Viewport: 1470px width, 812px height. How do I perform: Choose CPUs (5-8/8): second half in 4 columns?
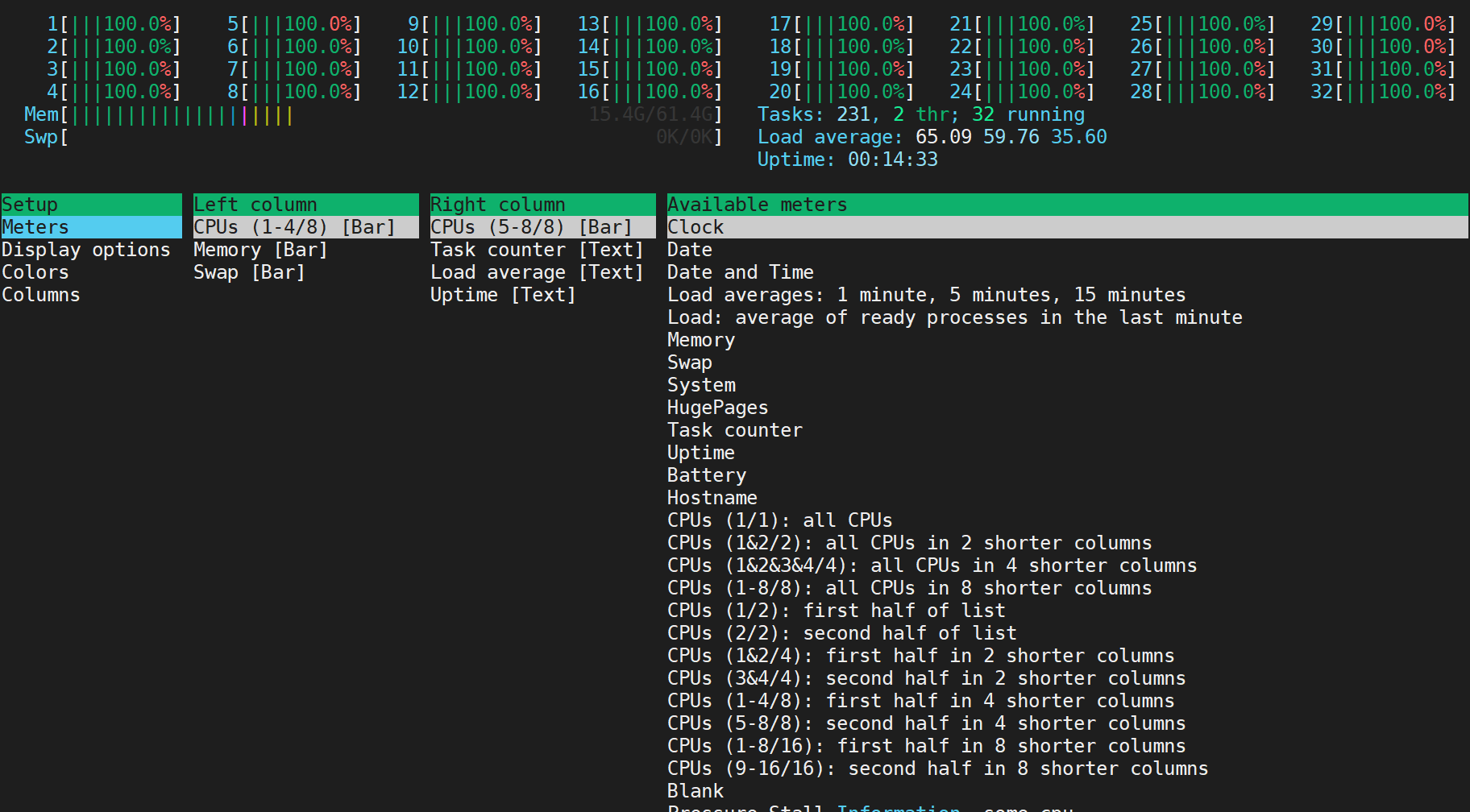click(927, 723)
